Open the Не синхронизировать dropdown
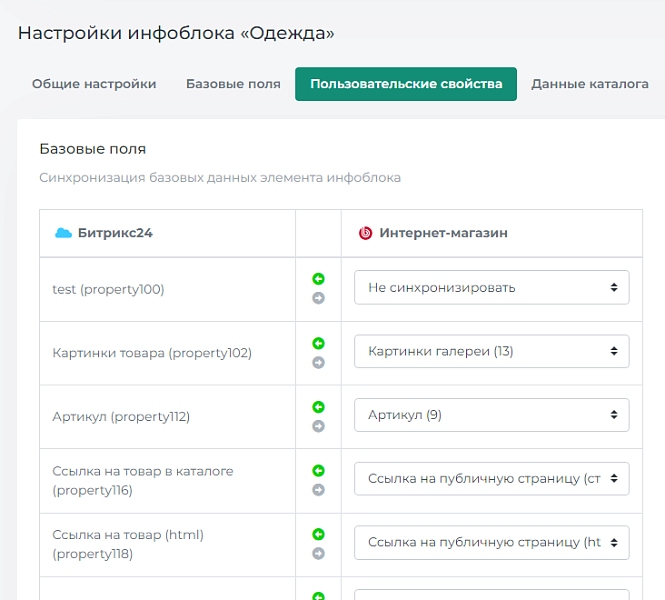This screenshot has width=665, height=600. click(491, 287)
